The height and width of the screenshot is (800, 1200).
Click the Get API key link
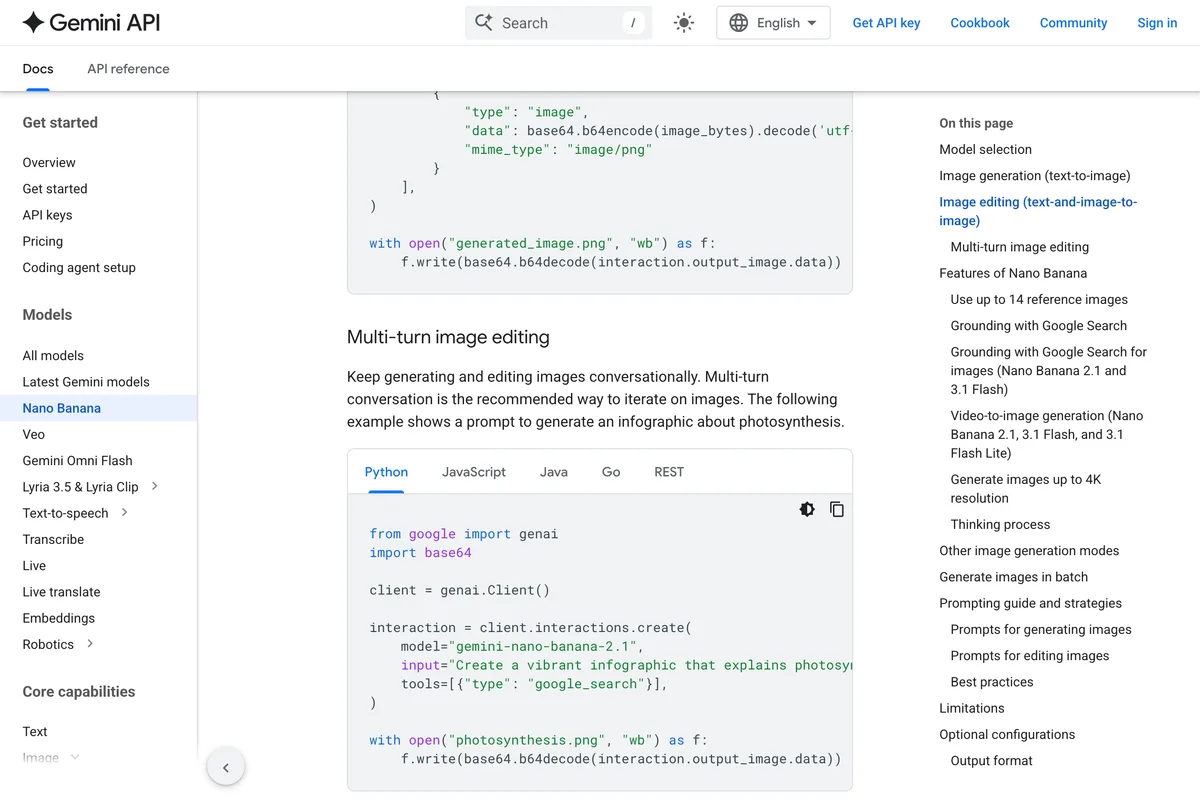(x=886, y=23)
